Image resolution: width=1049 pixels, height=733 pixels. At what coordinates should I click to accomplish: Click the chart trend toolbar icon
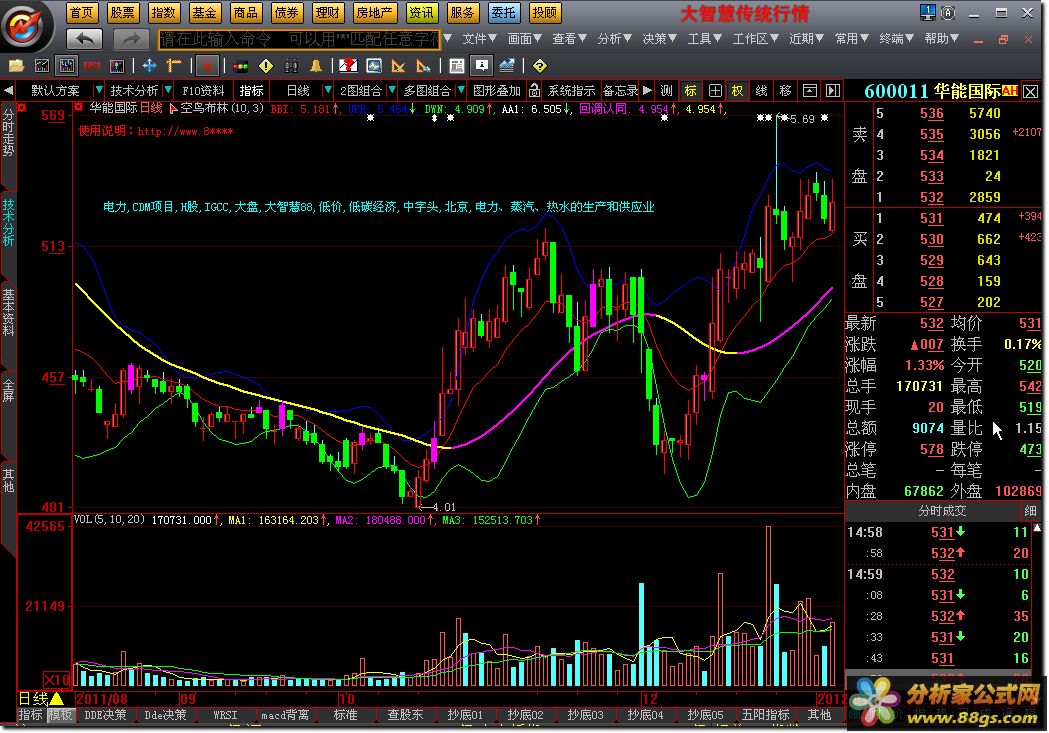tap(41, 66)
